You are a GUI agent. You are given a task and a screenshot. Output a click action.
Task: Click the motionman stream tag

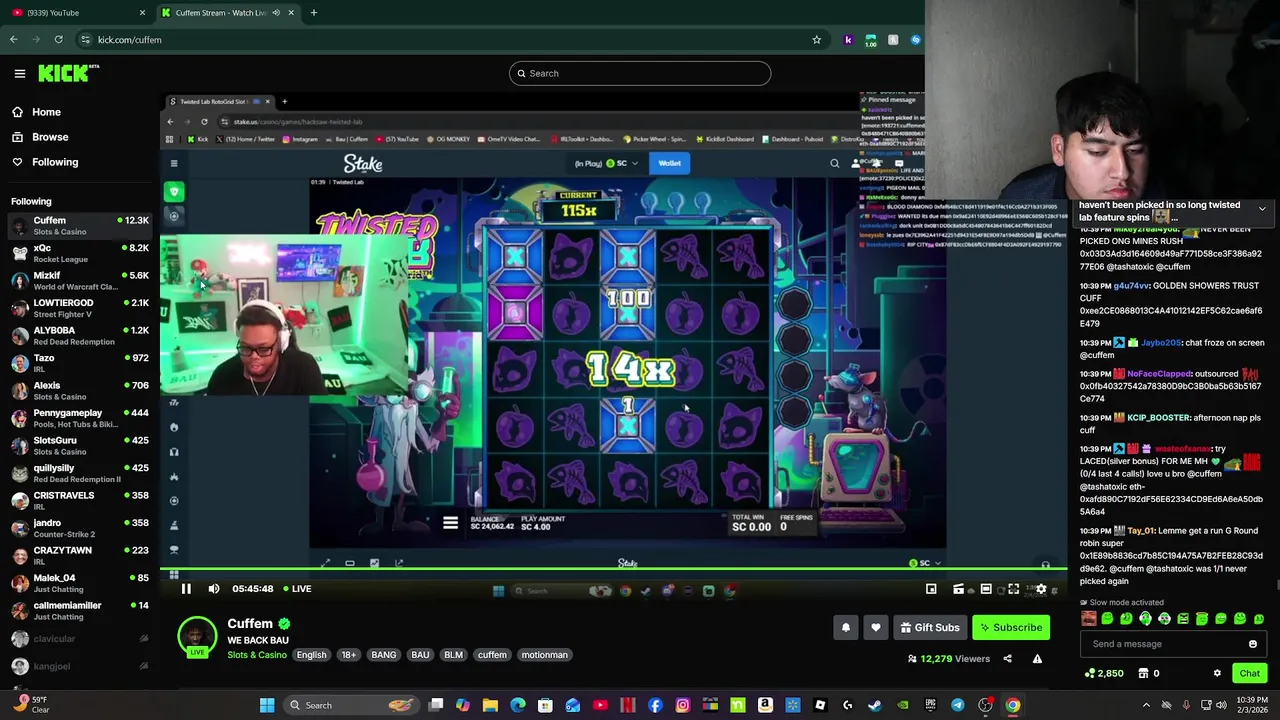click(x=544, y=655)
